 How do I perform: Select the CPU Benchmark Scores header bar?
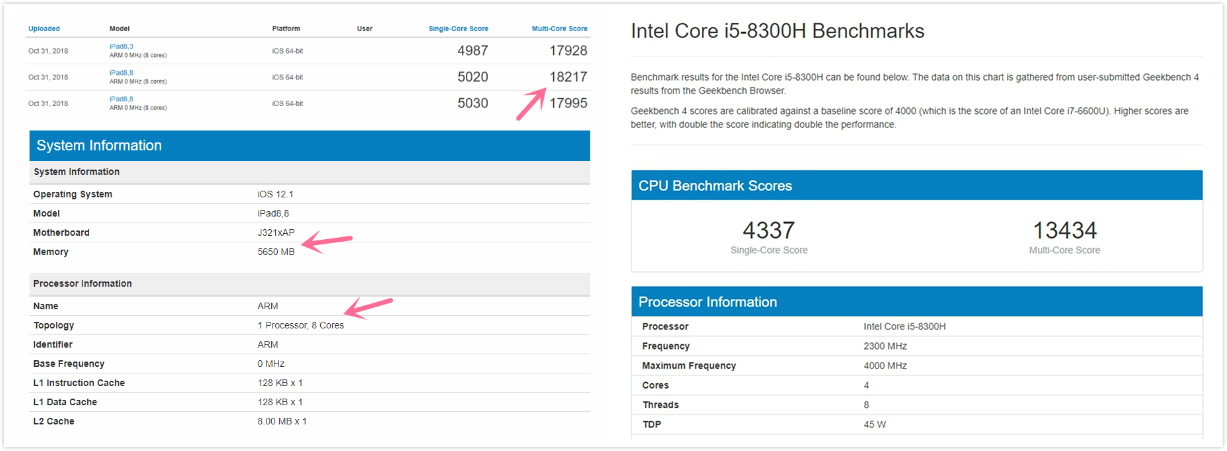(916, 186)
